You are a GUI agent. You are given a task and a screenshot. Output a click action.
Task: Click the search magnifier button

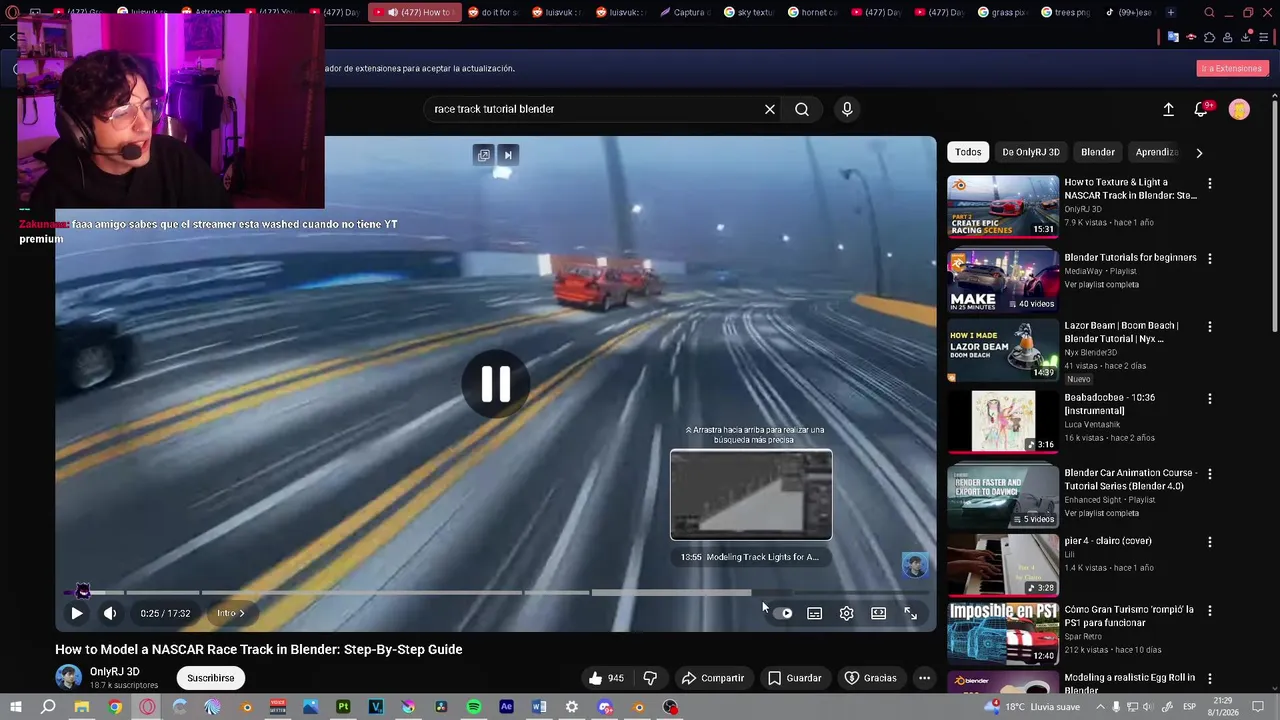click(x=802, y=109)
